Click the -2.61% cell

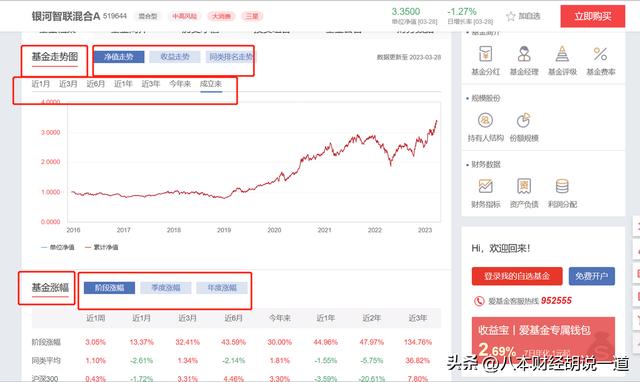[x=142, y=361]
